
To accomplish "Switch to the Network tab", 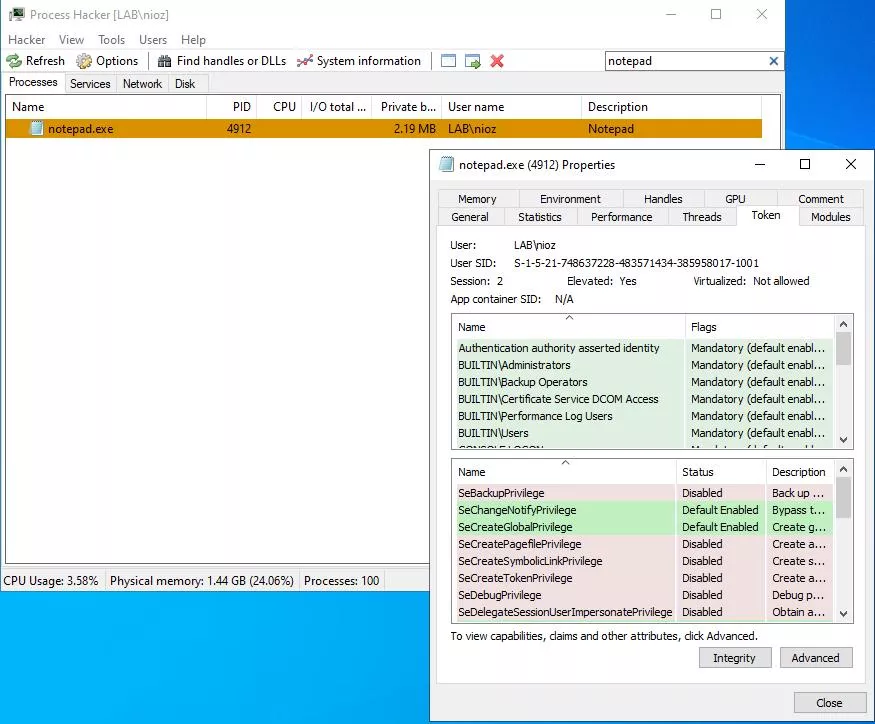I will click(142, 84).
